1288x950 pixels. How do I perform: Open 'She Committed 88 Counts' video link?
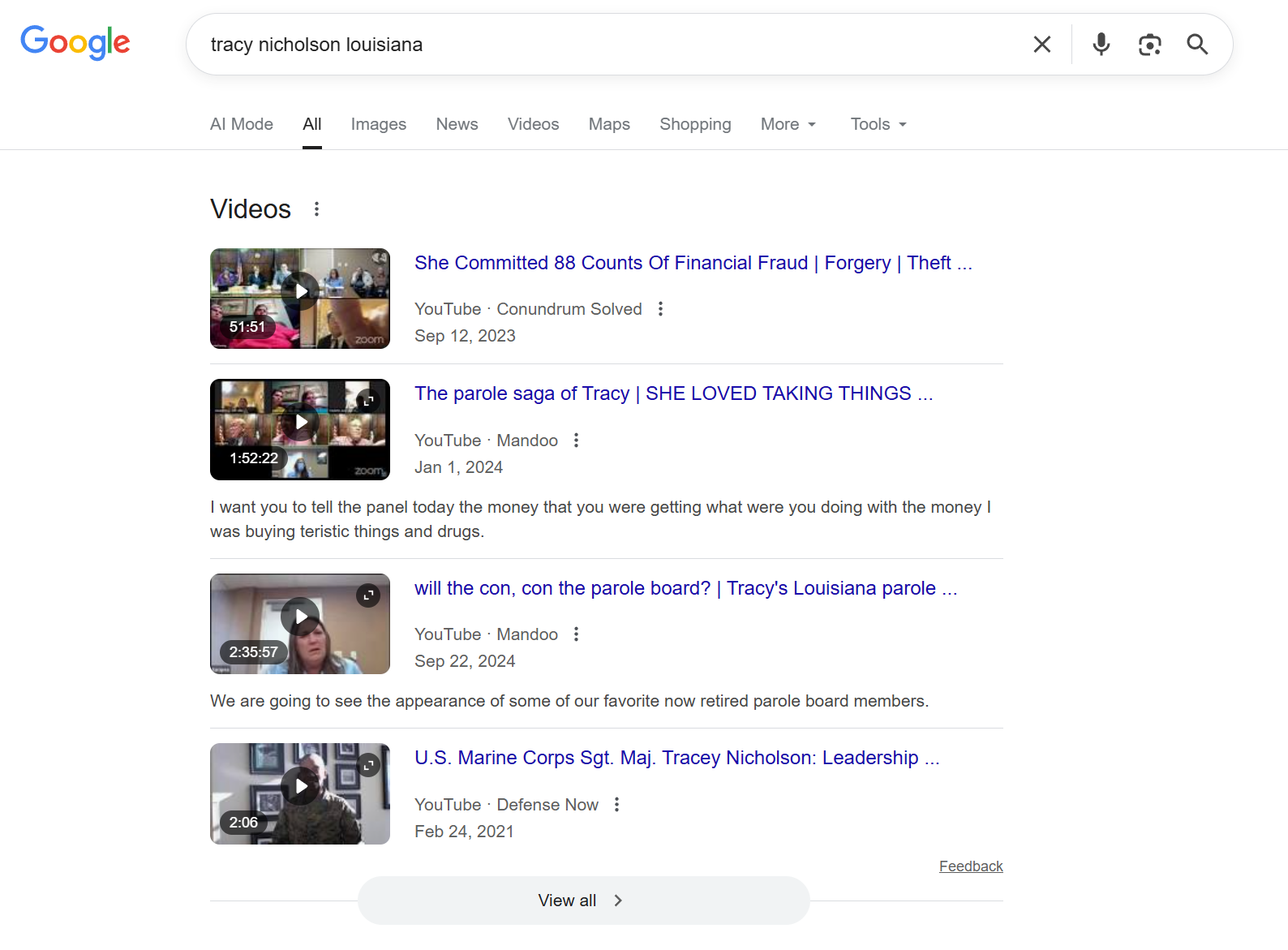pyautogui.click(x=693, y=263)
